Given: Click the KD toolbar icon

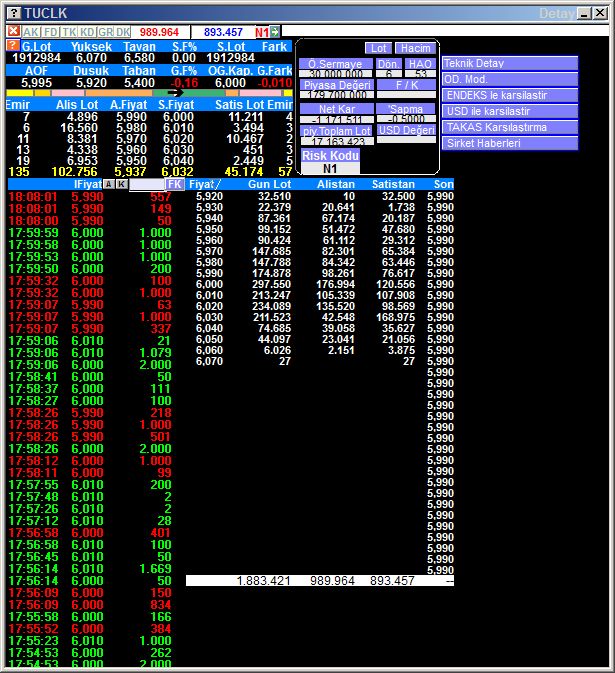Looking at the screenshot, I should [87, 32].
